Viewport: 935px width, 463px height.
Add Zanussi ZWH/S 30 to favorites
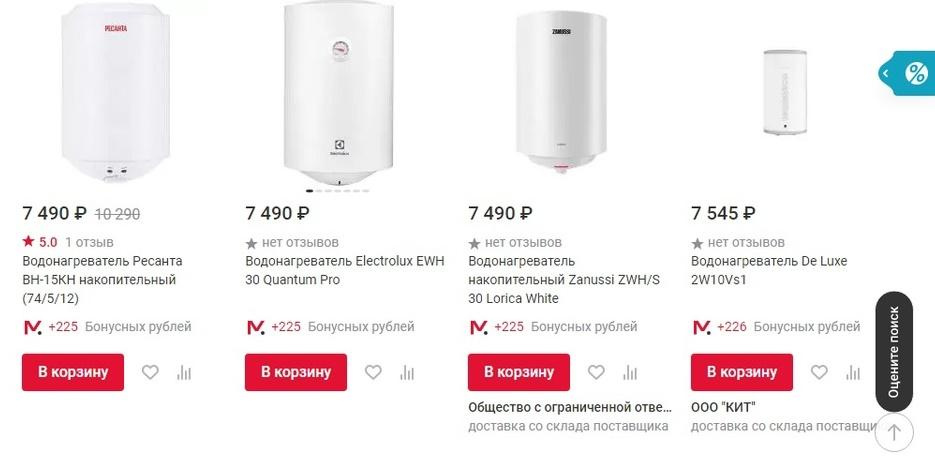click(x=596, y=372)
